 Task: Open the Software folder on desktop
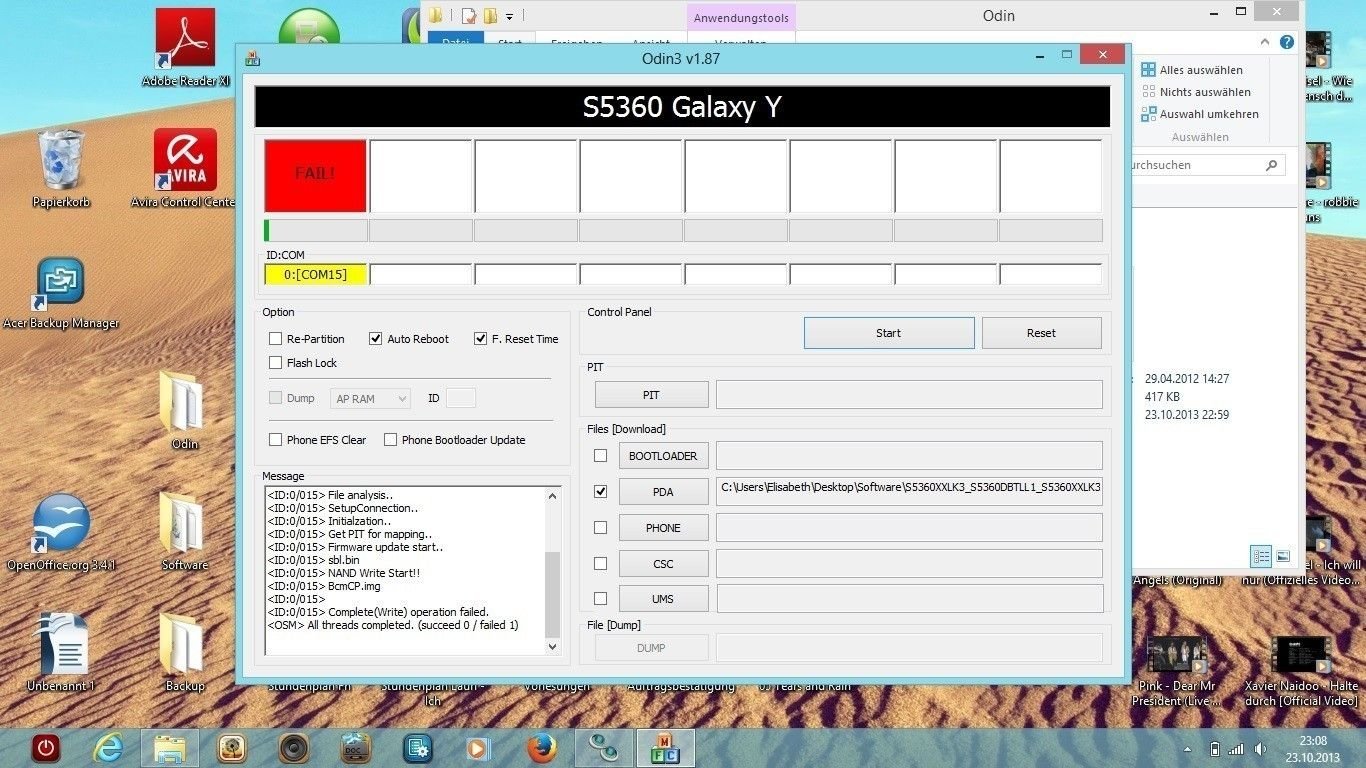pyautogui.click(x=185, y=531)
